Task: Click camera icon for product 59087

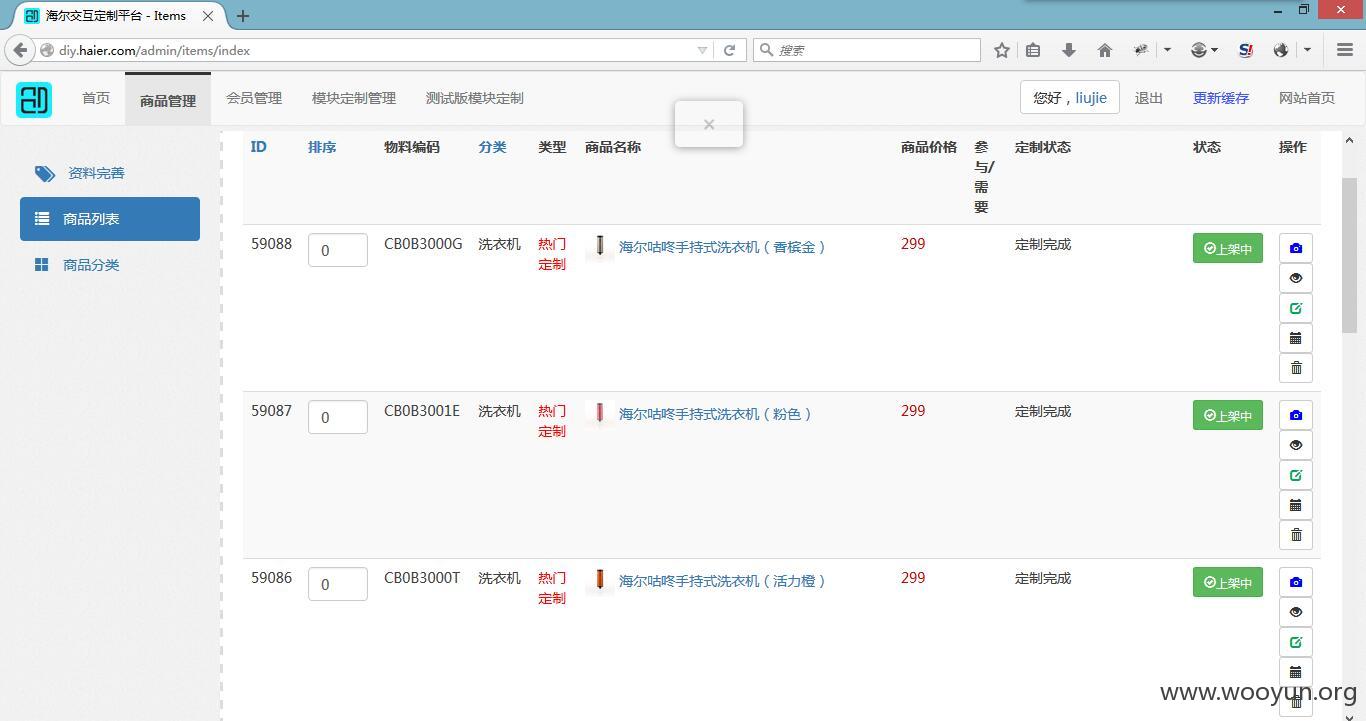Action: 1296,415
